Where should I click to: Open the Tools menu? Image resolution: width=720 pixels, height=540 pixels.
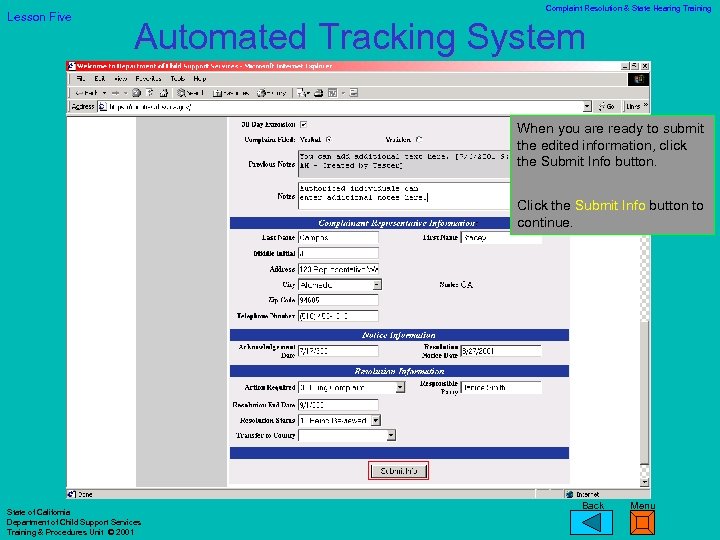178,79
